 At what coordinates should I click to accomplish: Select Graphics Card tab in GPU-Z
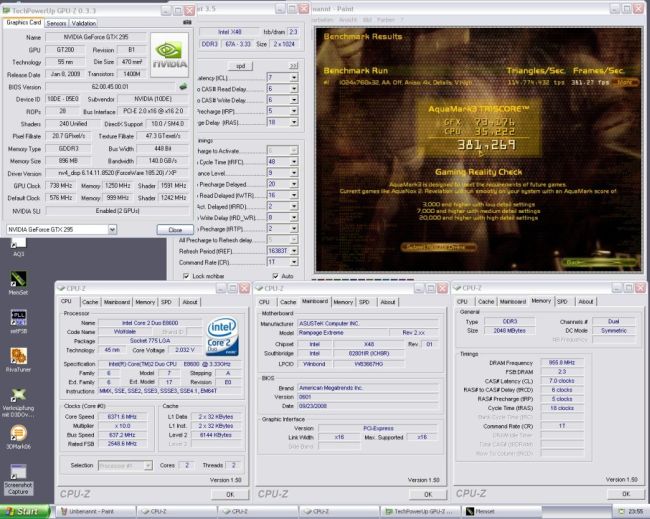point(24,22)
